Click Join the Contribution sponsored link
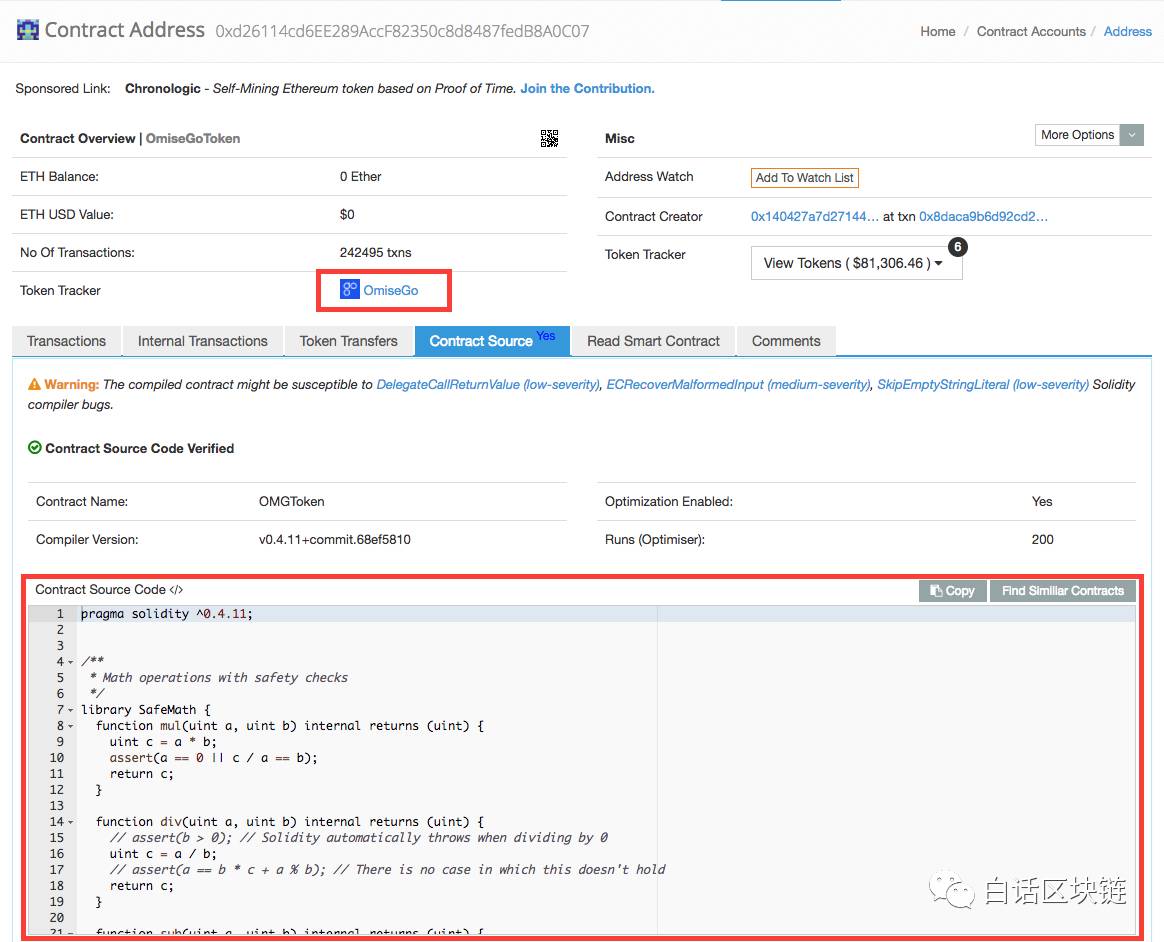This screenshot has height=942, width=1164. (587, 88)
